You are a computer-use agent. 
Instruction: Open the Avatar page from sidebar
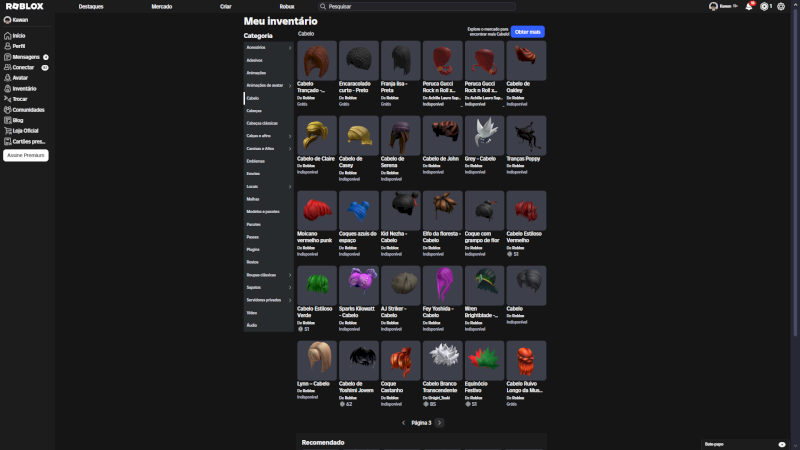(20, 78)
